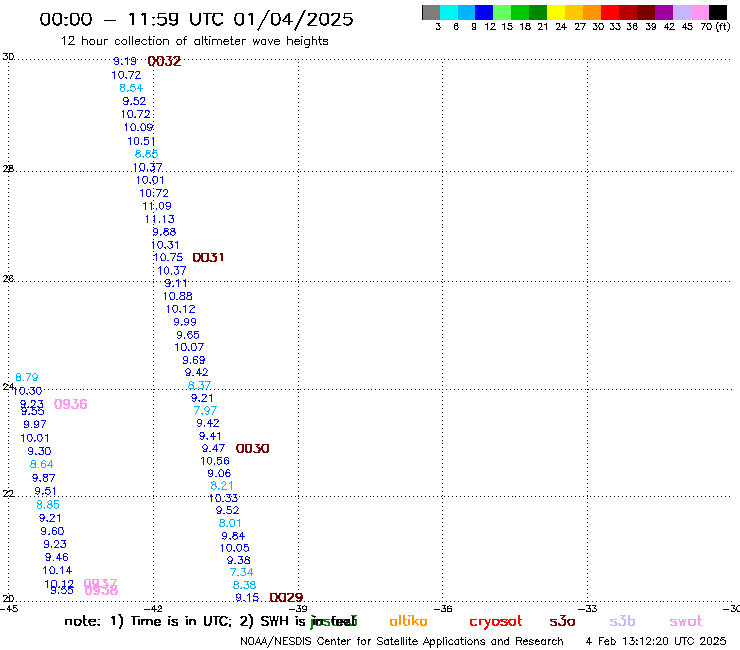Click the highest reading 11.13
This screenshot has height=650, width=740.
tap(160, 219)
